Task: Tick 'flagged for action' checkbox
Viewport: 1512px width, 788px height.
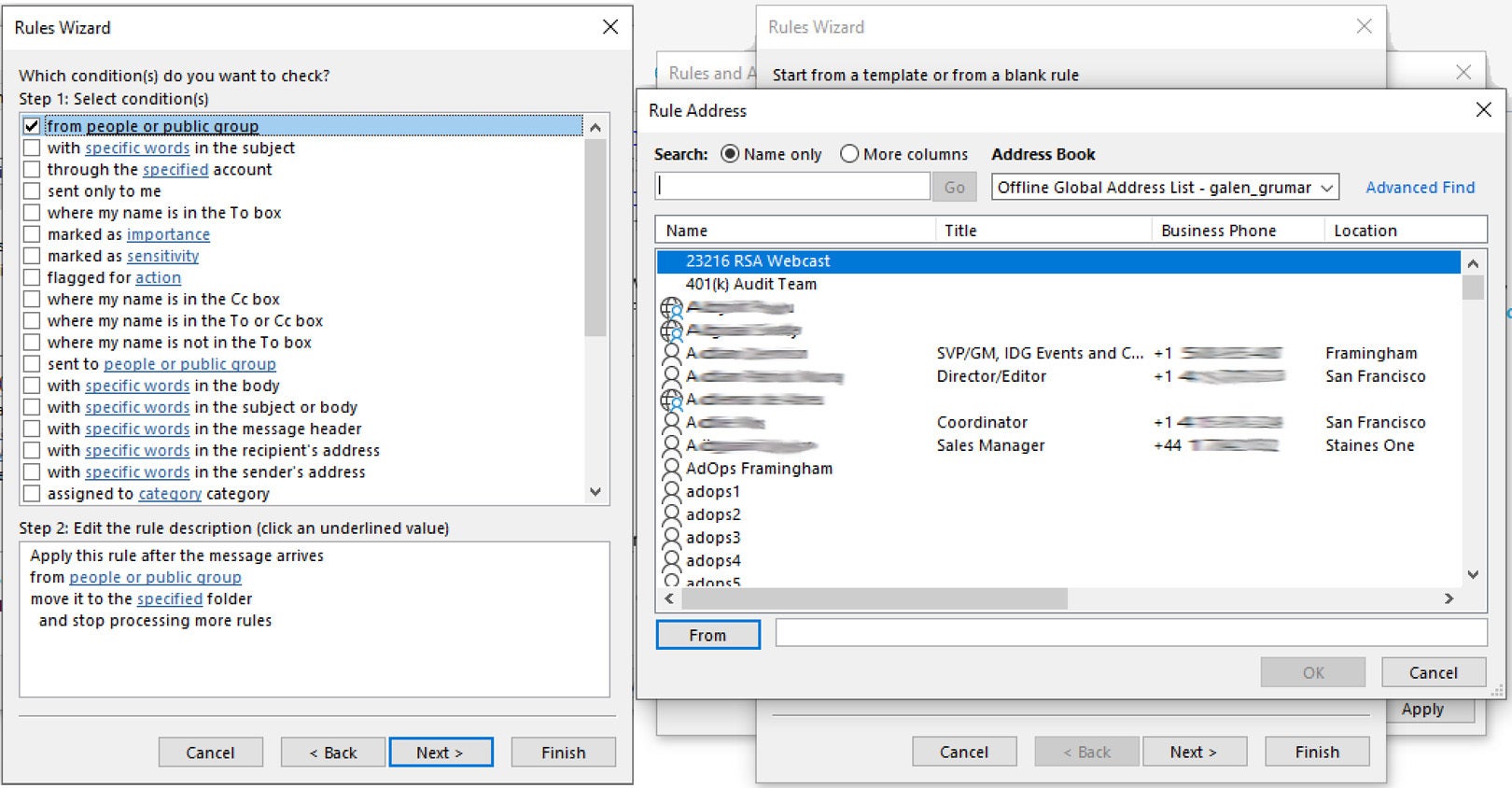Action: (32, 277)
